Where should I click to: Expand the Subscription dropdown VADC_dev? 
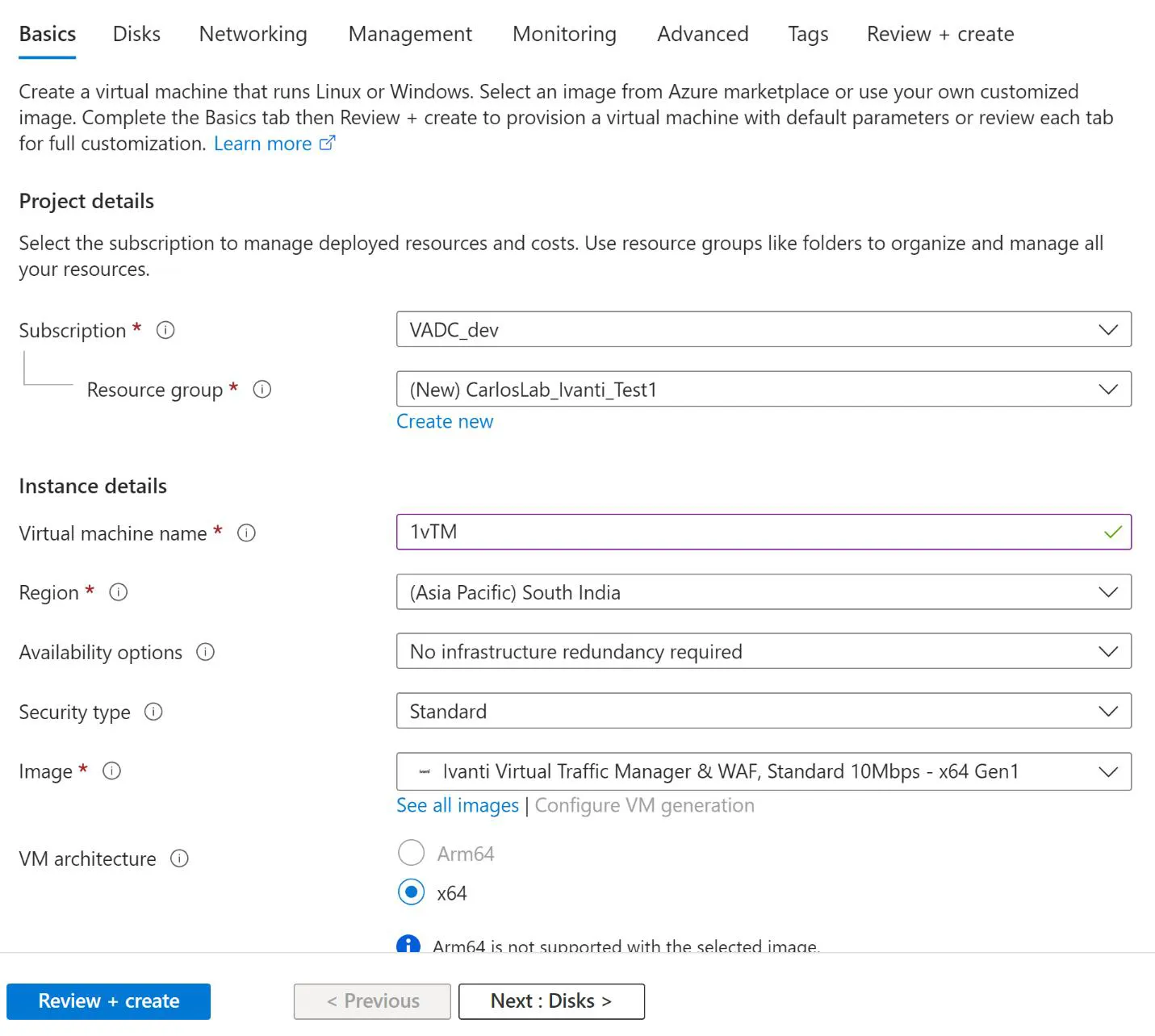click(x=764, y=329)
